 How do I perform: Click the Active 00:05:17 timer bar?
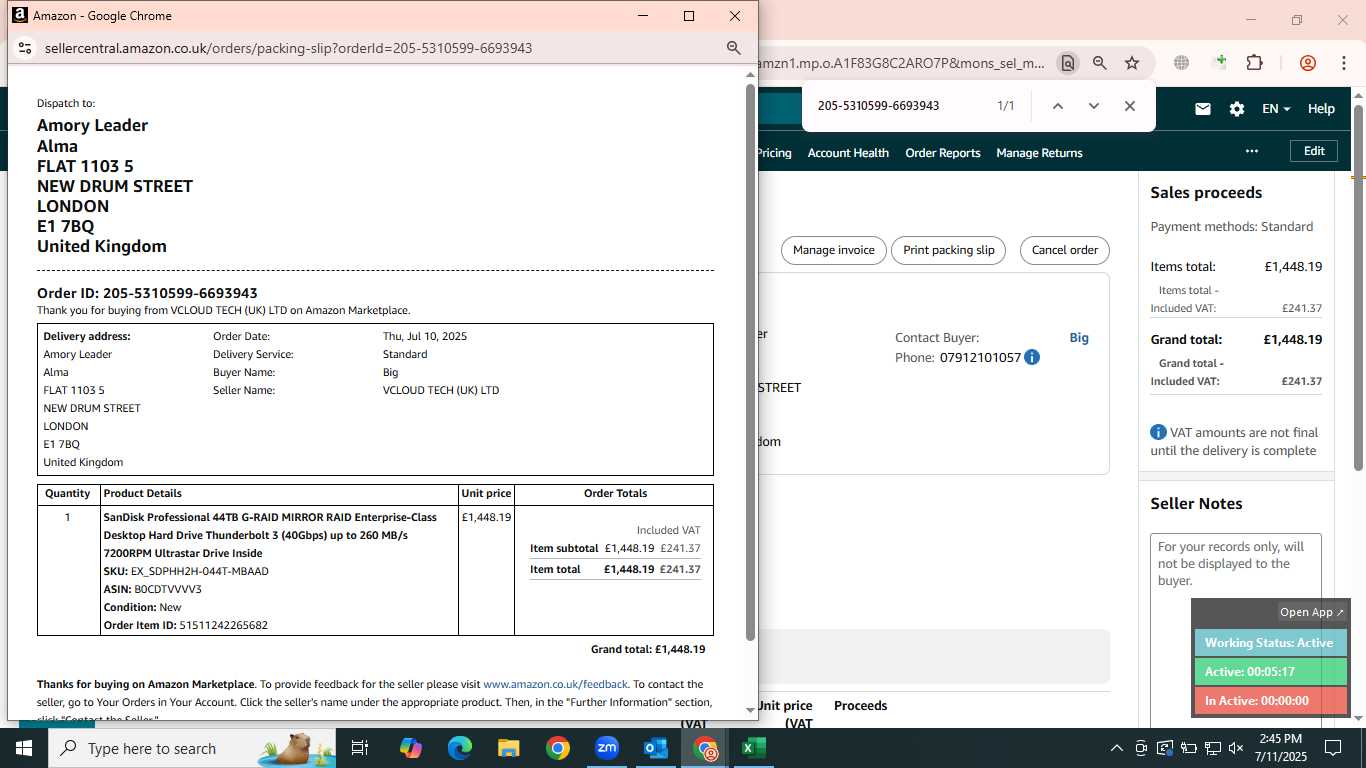pos(1270,672)
